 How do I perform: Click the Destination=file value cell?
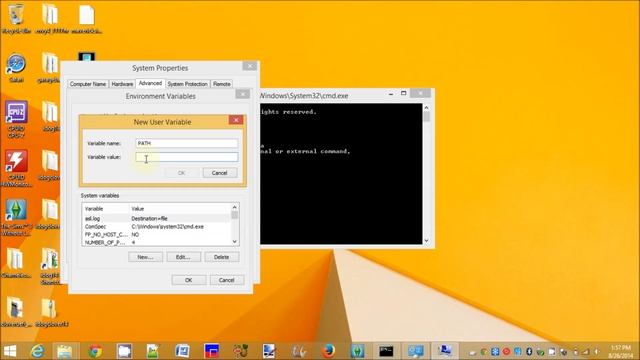[149, 219]
